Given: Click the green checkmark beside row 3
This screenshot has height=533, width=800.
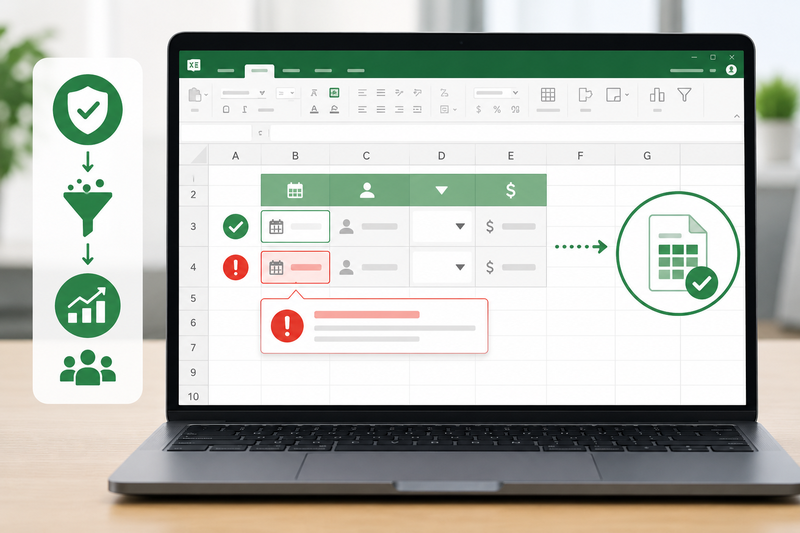Looking at the screenshot, I should coord(236,226).
